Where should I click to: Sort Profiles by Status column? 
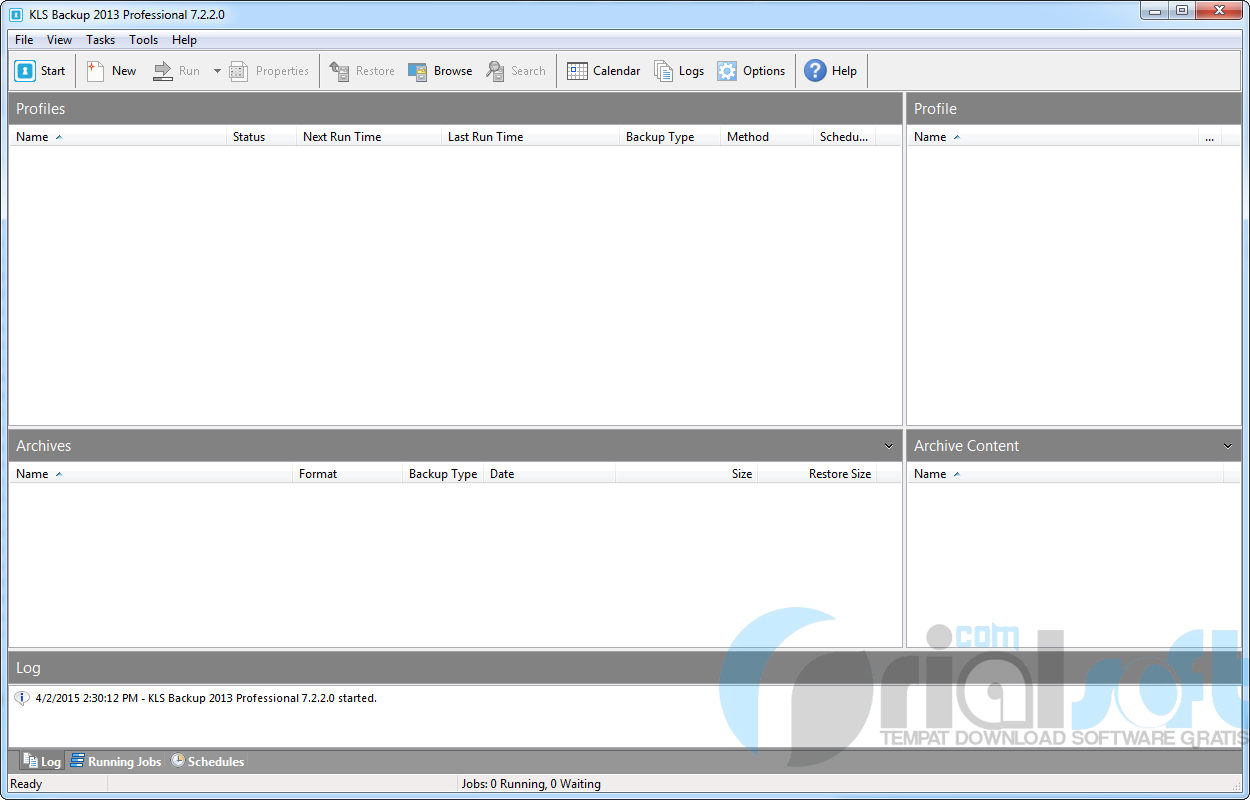pyautogui.click(x=262, y=137)
